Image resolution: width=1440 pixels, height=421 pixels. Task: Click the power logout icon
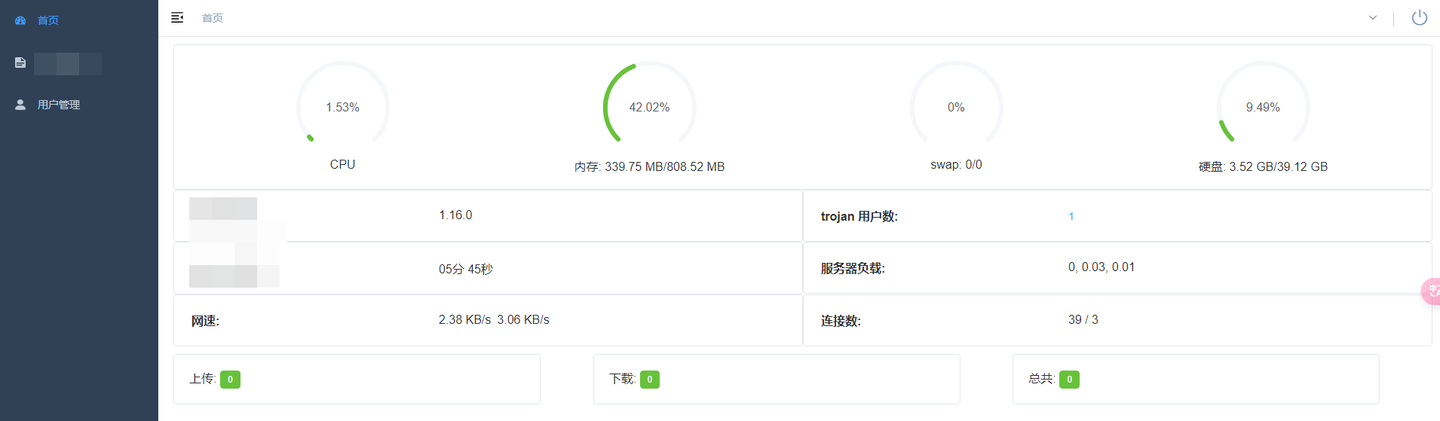[x=1419, y=17]
